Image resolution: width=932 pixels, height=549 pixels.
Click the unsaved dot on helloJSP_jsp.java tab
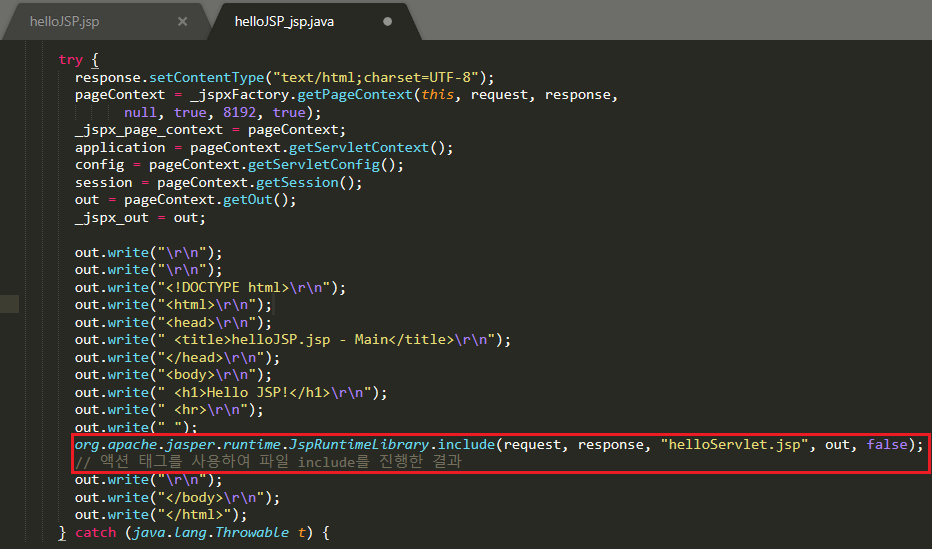click(x=388, y=21)
